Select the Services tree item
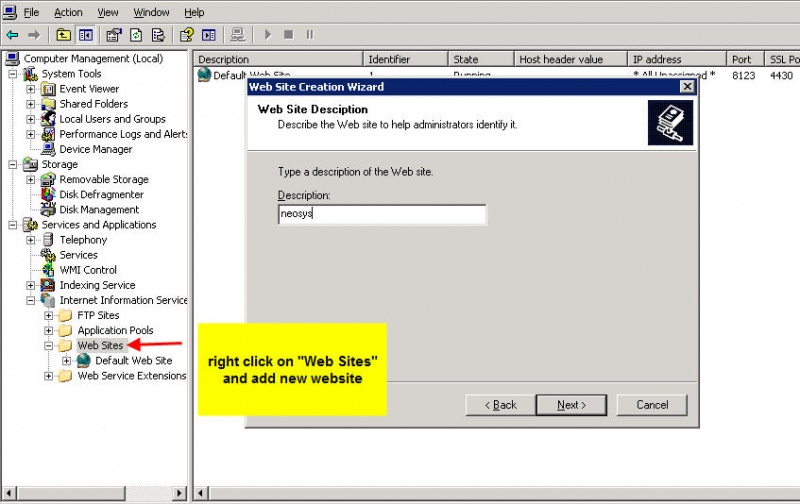 click(x=79, y=255)
